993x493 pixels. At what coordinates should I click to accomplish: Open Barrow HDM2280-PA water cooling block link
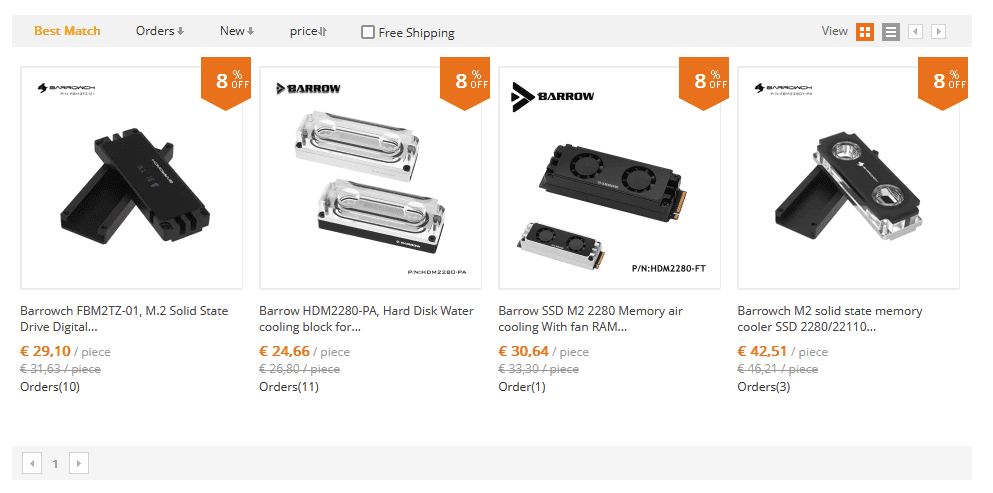tap(366, 319)
